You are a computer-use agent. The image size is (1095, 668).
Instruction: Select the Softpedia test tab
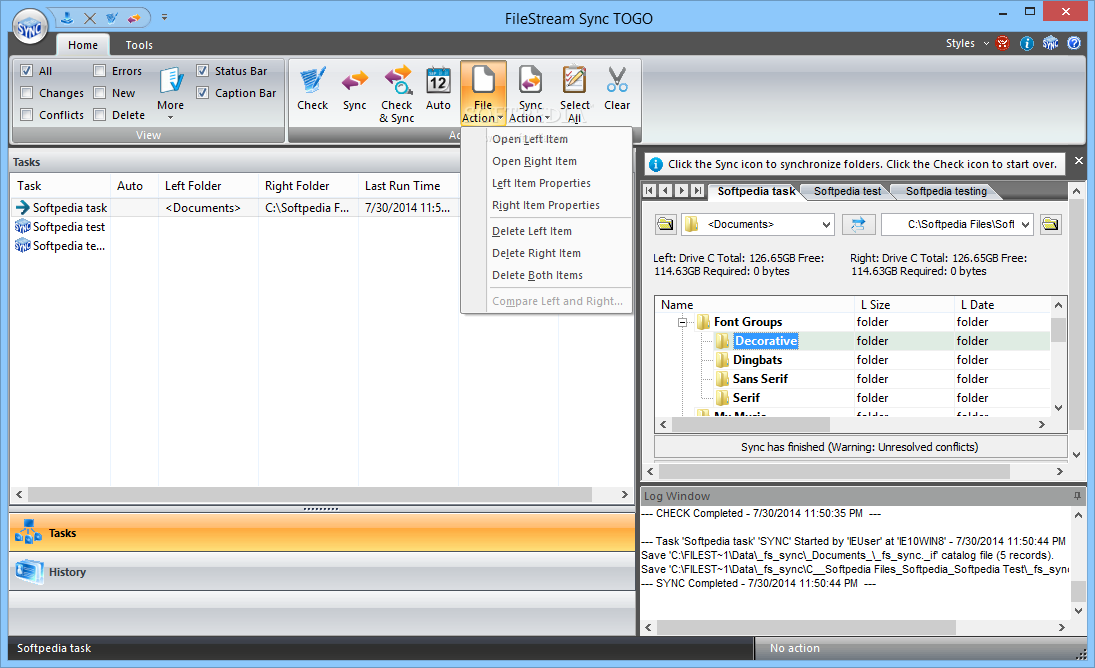point(847,191)
